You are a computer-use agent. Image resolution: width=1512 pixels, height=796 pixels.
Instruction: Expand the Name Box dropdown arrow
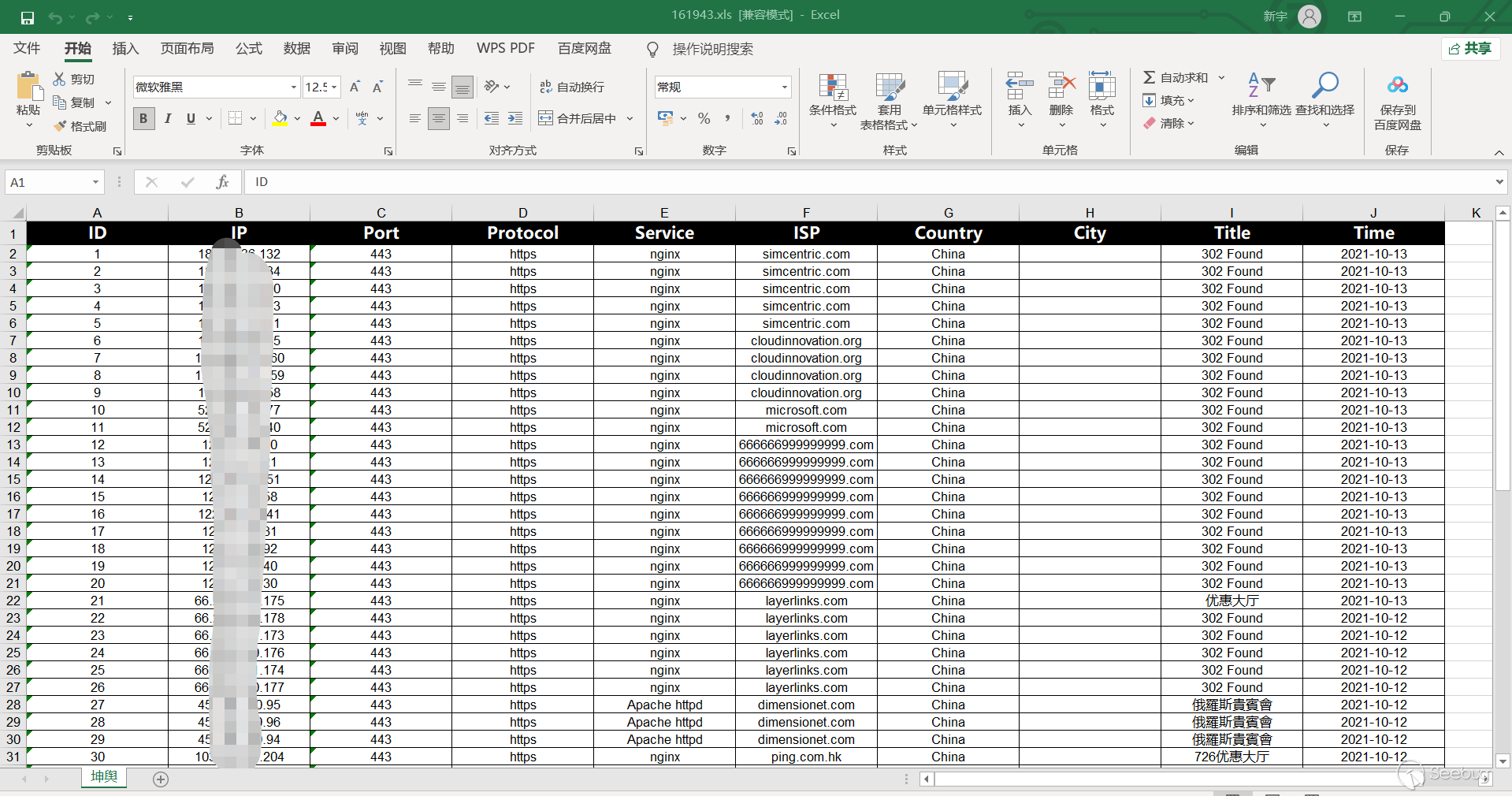pyautogui.click(x=95, y=182)
